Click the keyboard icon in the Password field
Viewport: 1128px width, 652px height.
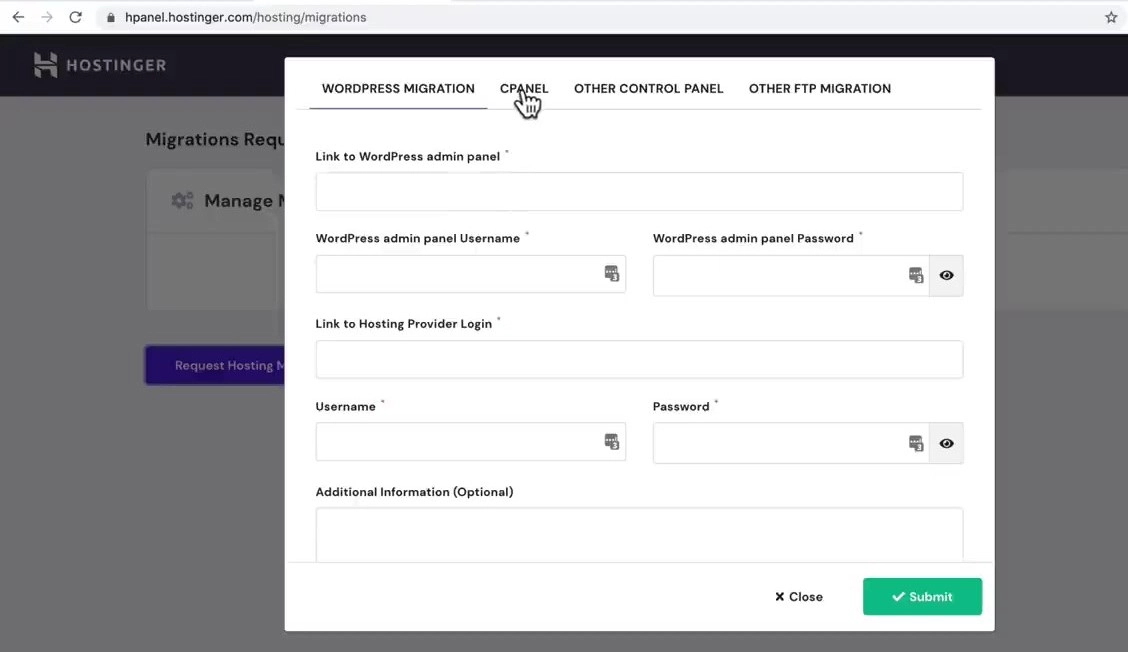point(916,441)
